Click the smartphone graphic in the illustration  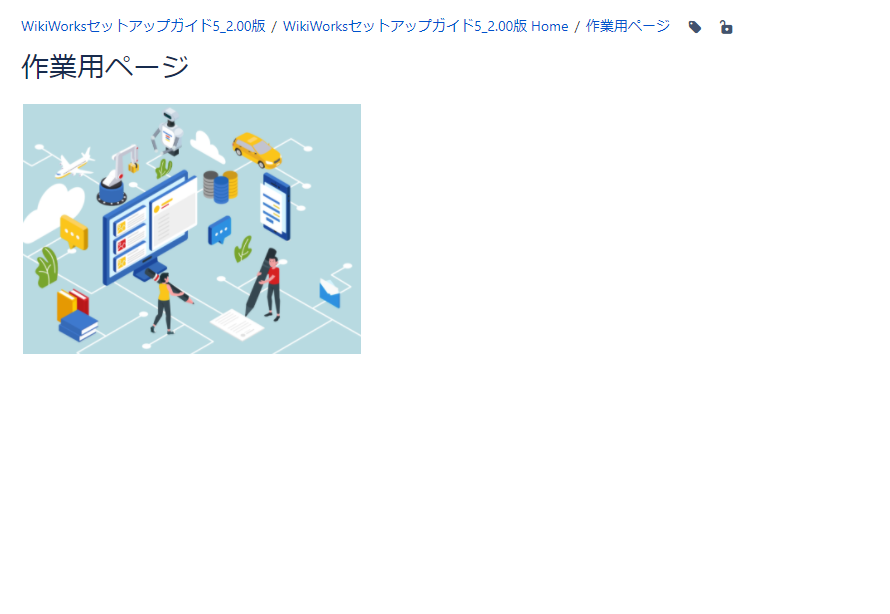(x=275, y=207)
